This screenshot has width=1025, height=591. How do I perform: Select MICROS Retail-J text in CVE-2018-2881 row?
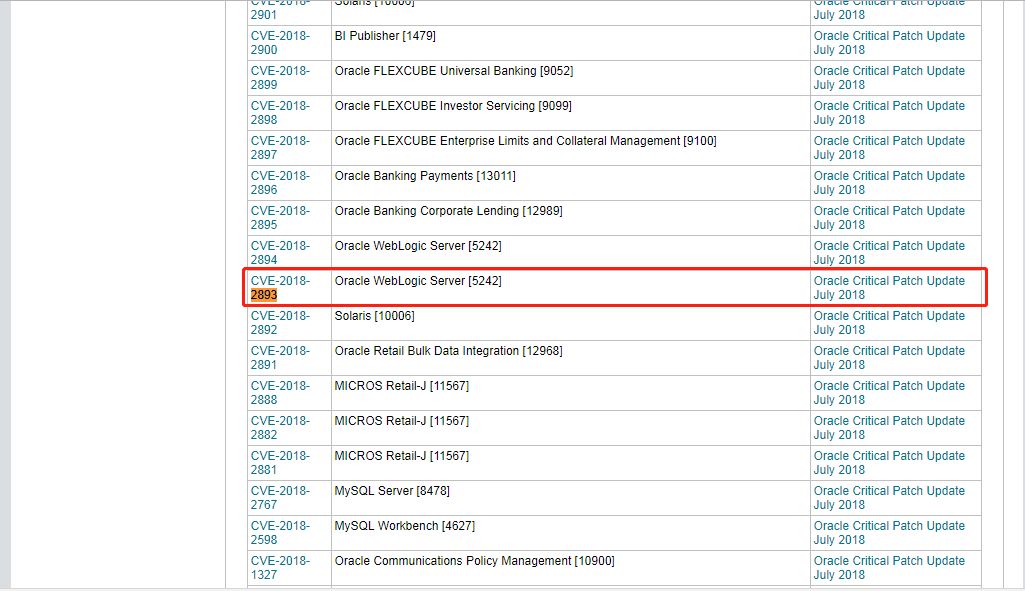tap(401, 456)
